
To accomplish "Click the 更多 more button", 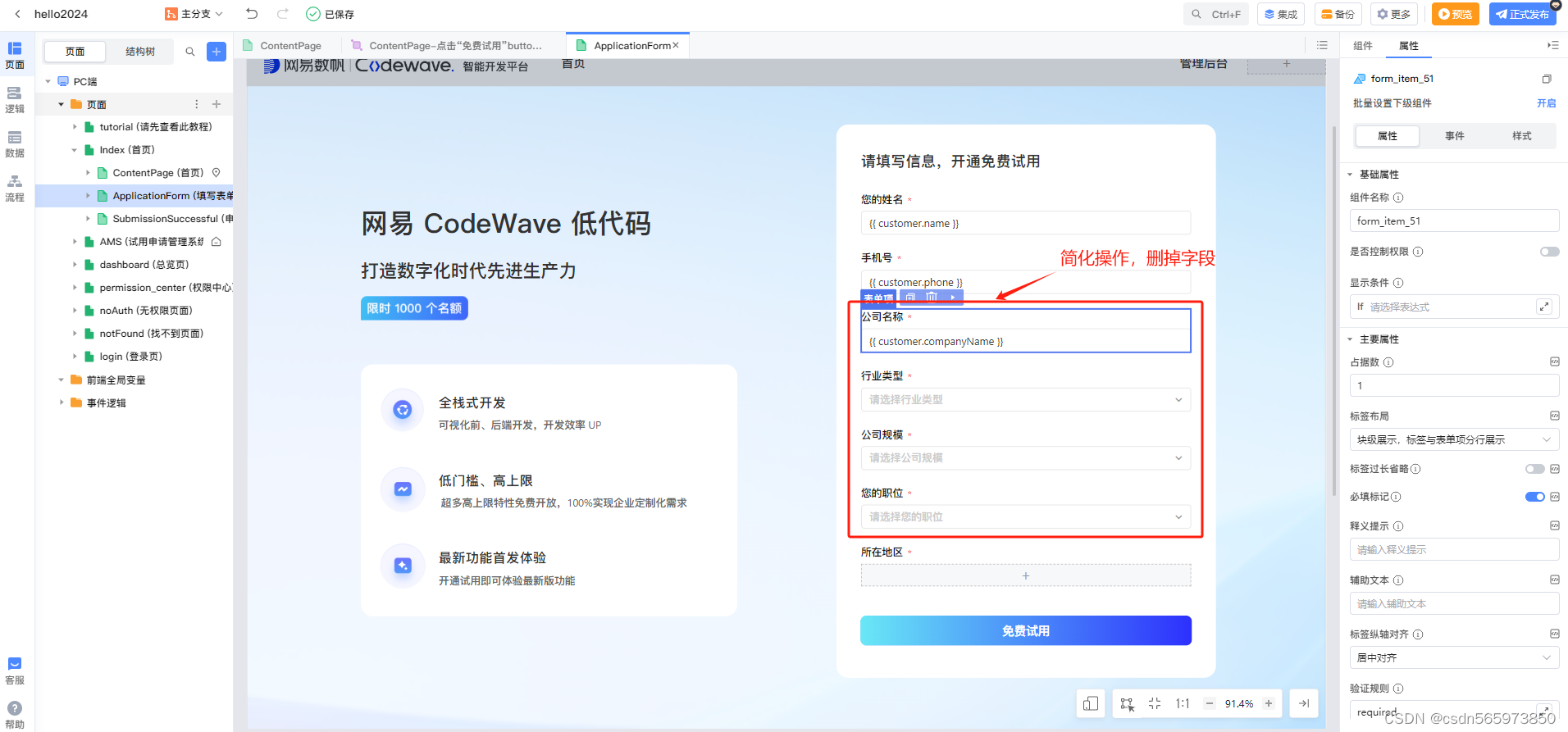I will (x=1394, y=14).
